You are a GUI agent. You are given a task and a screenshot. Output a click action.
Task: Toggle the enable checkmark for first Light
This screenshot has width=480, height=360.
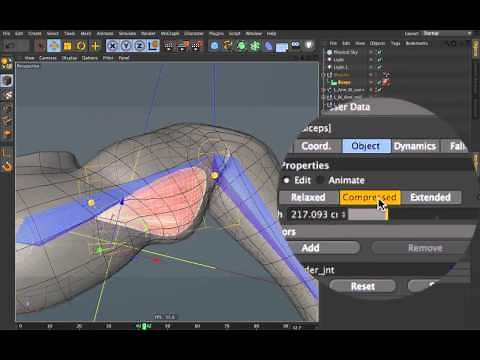379,60
